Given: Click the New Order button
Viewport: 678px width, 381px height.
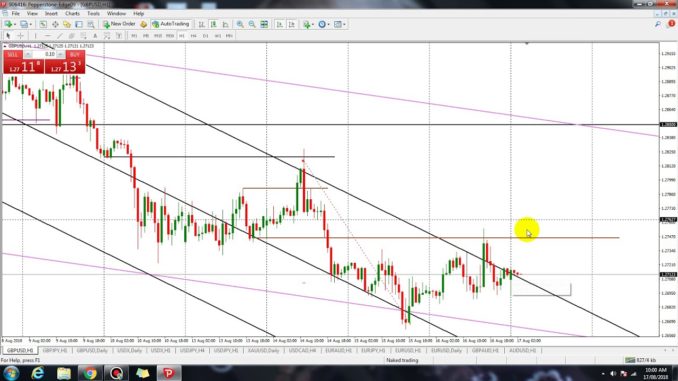Looking at the screenshot, I should coord(119,24).
